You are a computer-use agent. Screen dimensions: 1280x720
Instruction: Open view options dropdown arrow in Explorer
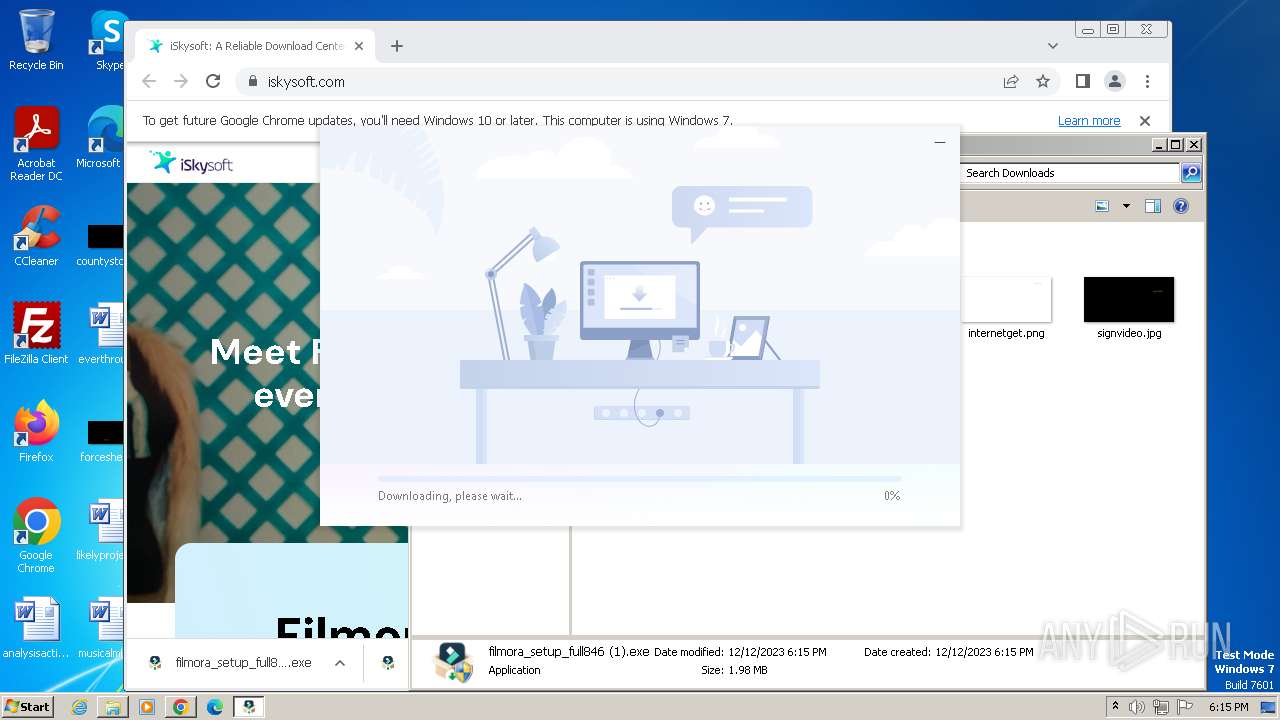[x=1126, y=206]
